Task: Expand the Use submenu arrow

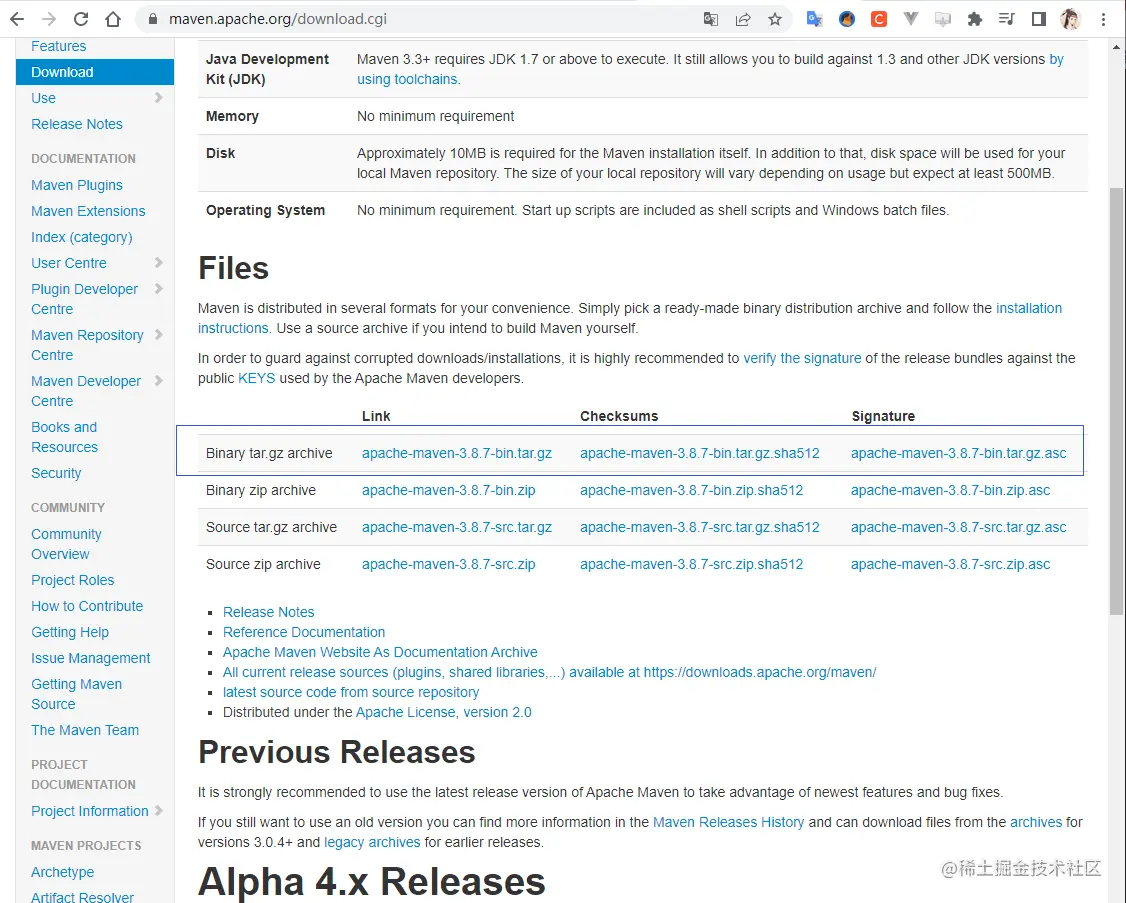Action: tap(159, 98)
